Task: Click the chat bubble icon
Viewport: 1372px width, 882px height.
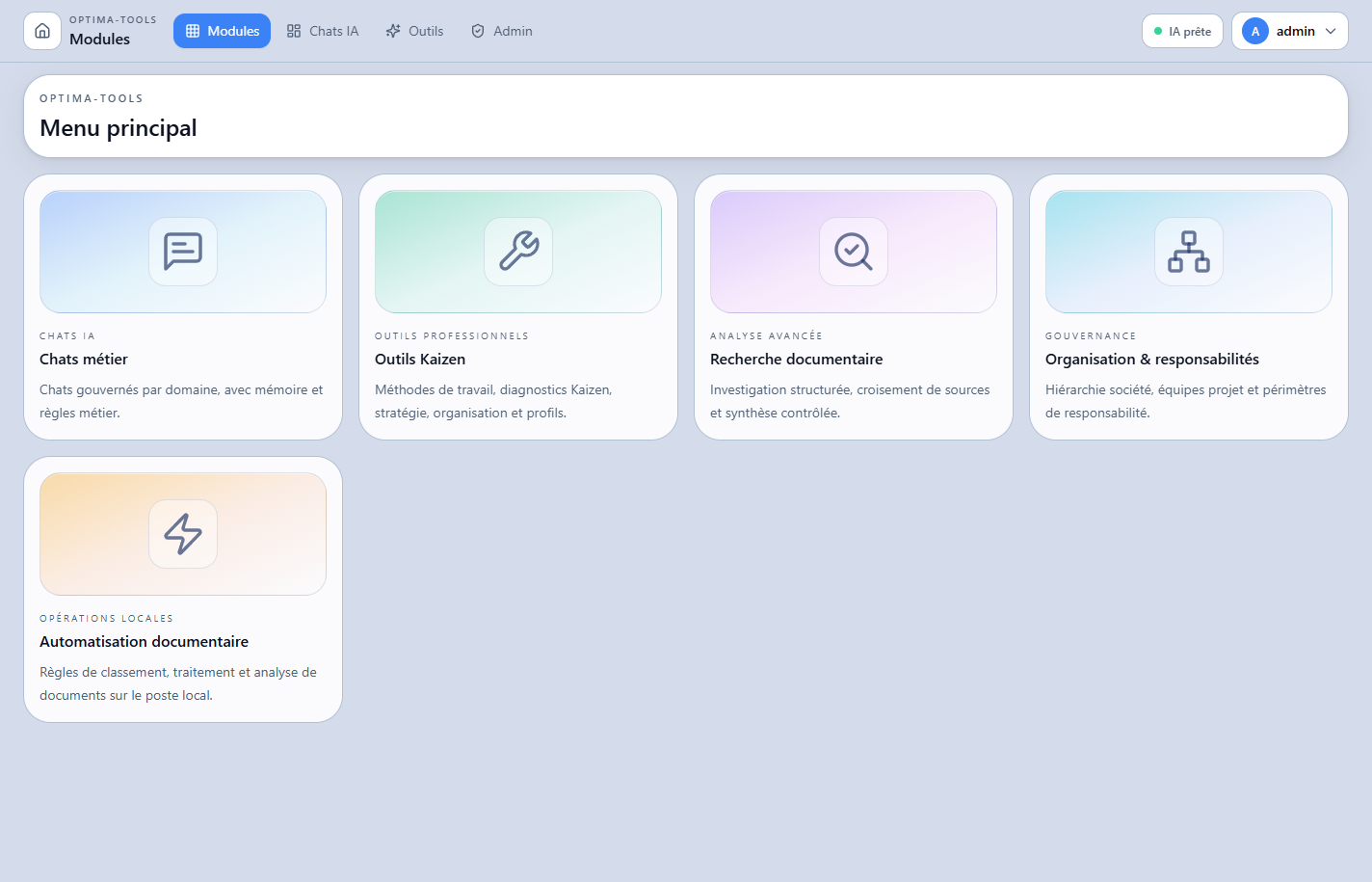Action: pyautogui.click(x=183, y=252)
